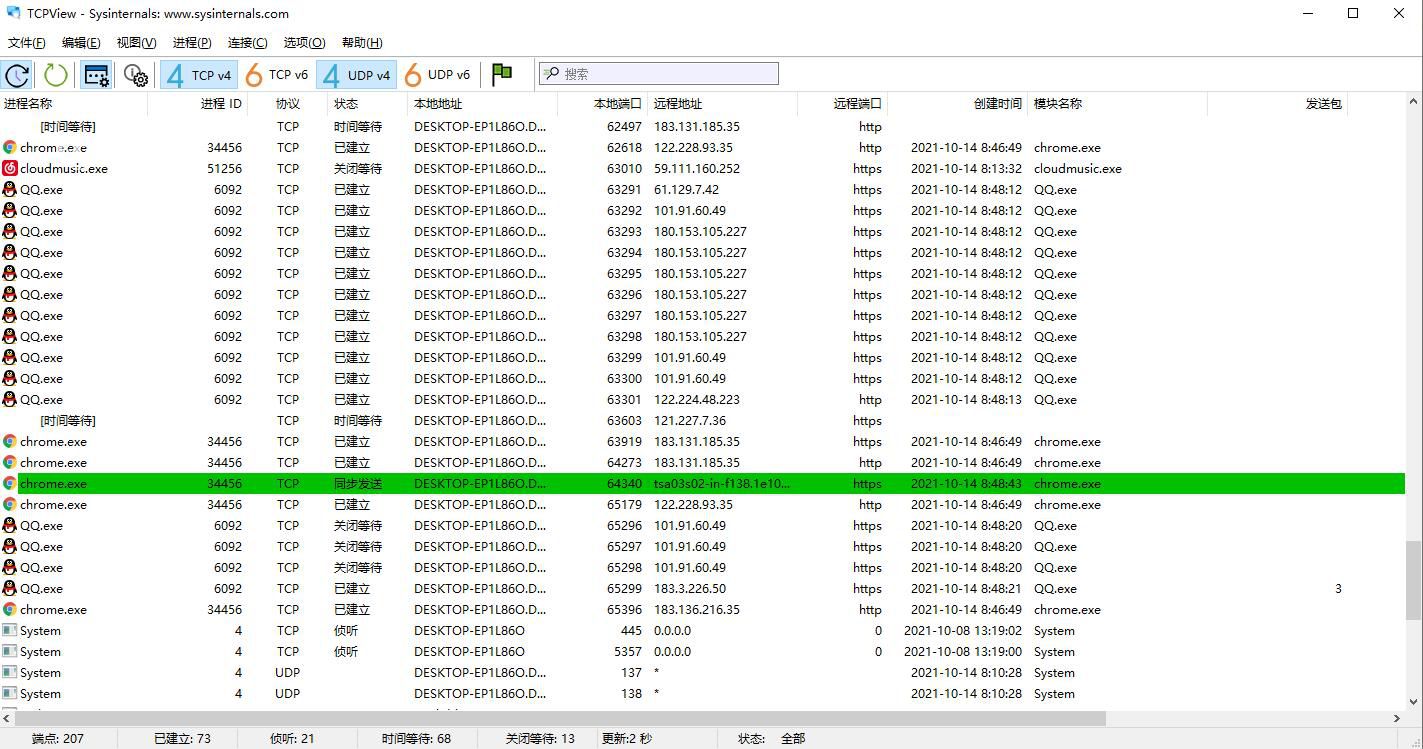Click the 搜索 search box
This screenshot has width=1423, height=749.
pos(659,73)
